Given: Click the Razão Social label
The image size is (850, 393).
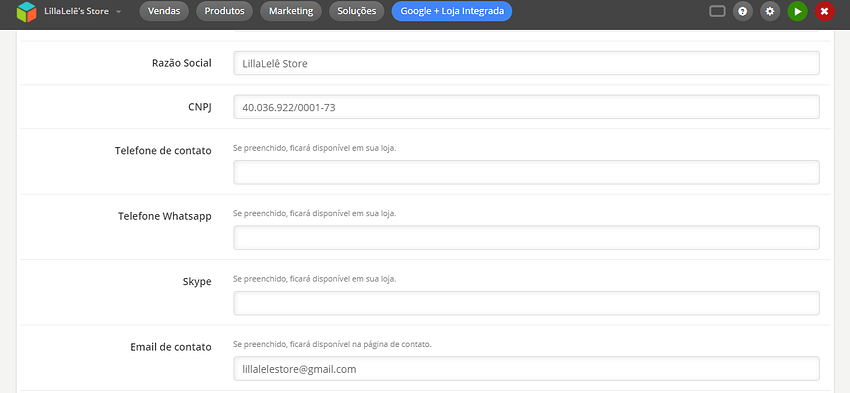Looking at the screenshot, I should click(x=182, y=63).
